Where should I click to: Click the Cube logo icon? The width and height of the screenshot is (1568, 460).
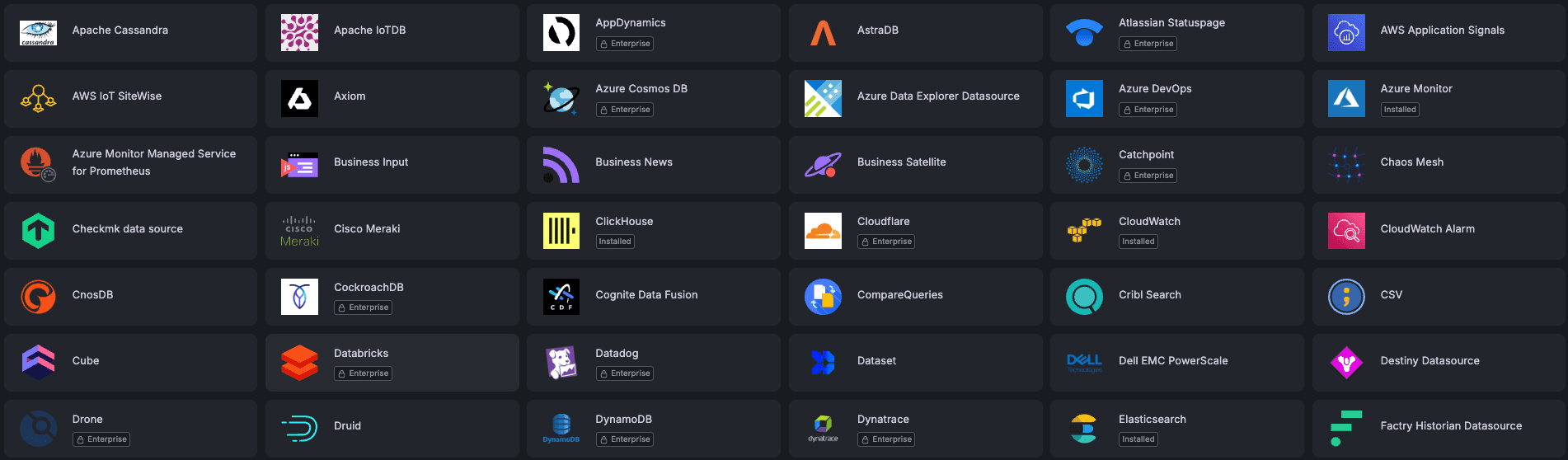pos(38,363)
